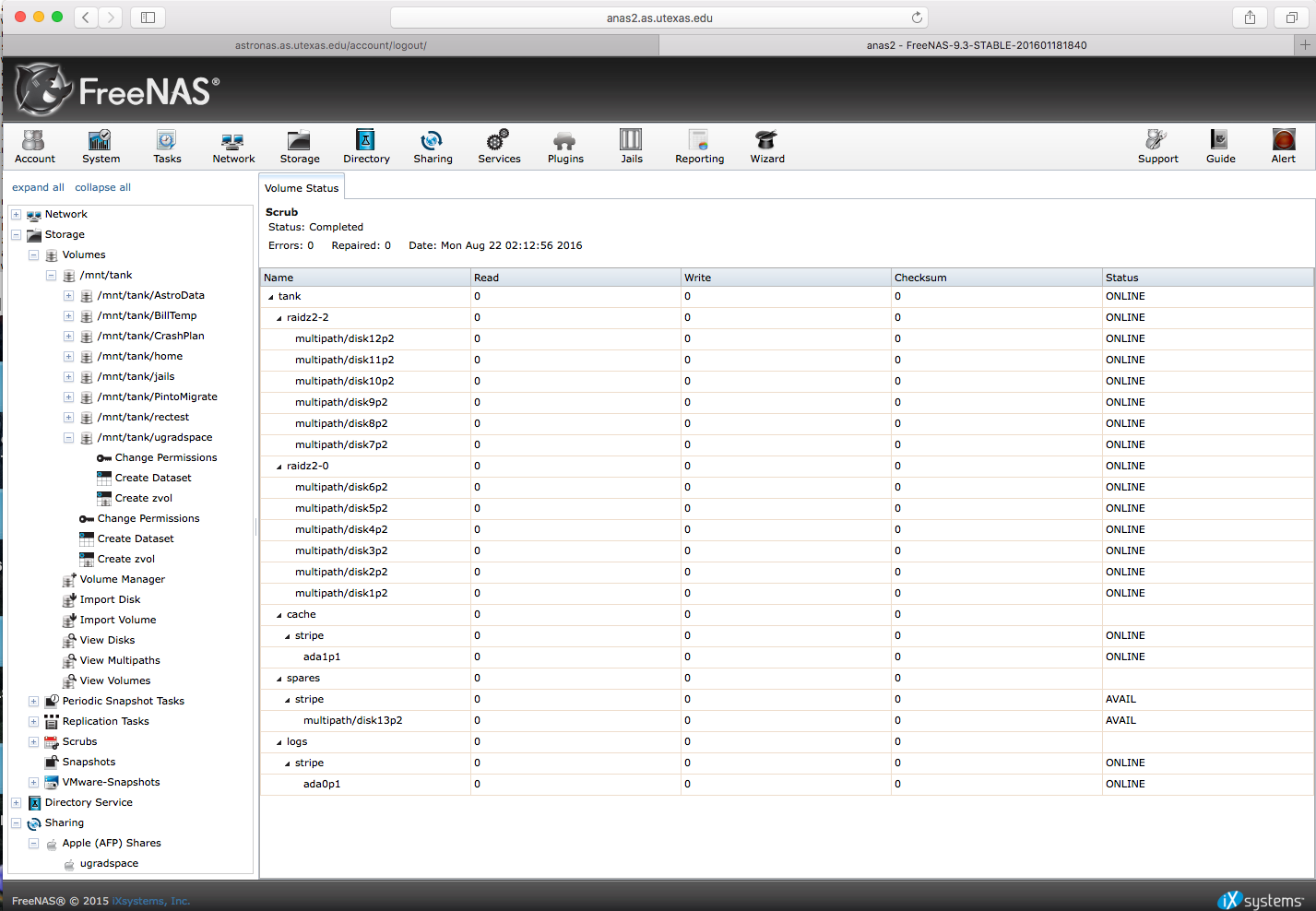Viewport: 1316px width, 911px height.
Task: Collapse the logs group row
Action: tap(279, 742)
